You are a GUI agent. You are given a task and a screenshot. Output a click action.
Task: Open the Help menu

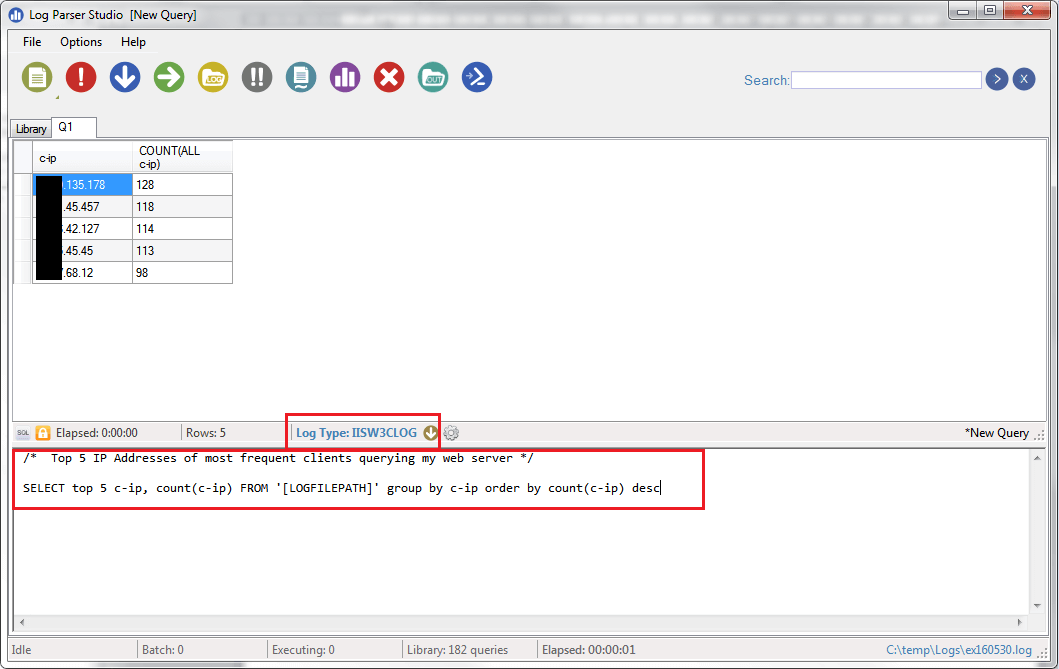coord(133,42)
